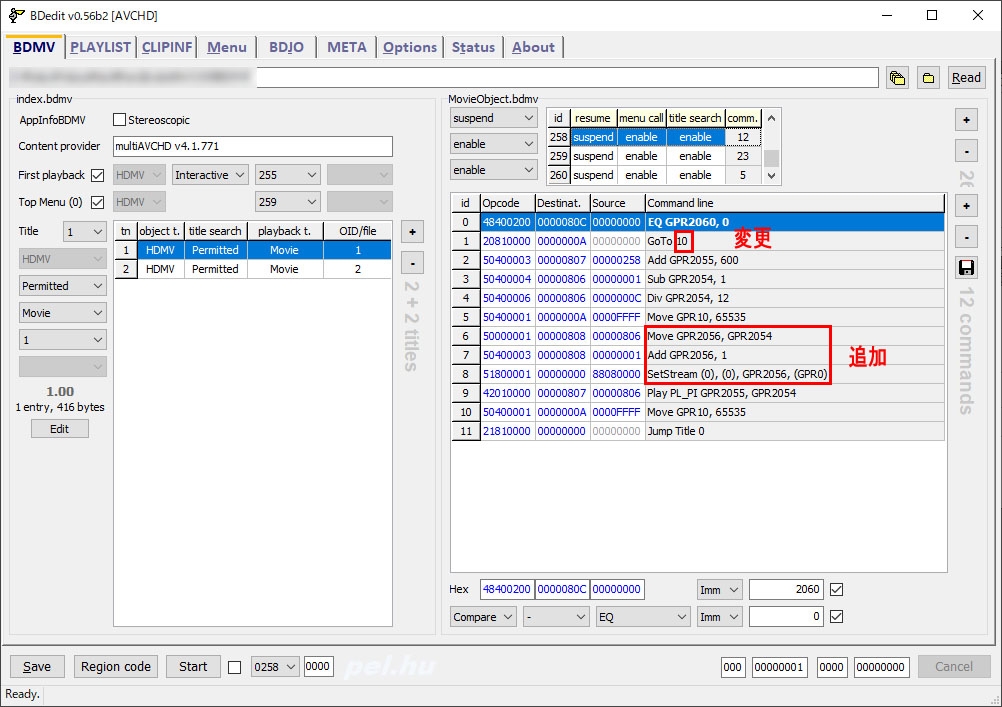1002x707 pixels.
Task: Click the Region code button
Action: 116,667
